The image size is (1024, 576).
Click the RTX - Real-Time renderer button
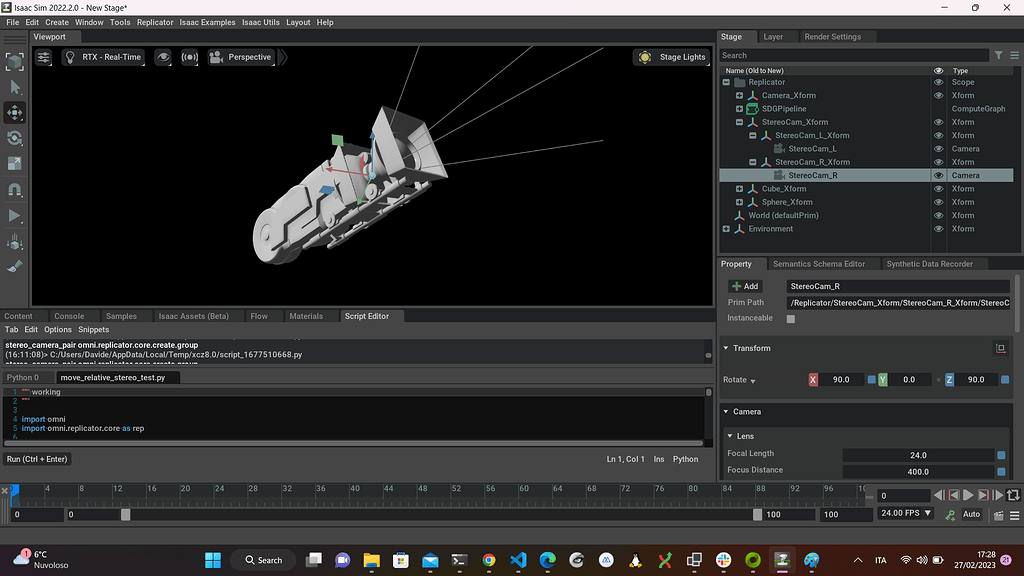tap(103, 57)
